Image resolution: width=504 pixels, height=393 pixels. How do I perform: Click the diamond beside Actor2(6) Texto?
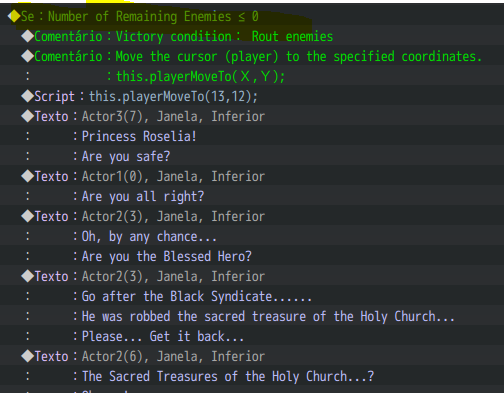pos(28,356)
